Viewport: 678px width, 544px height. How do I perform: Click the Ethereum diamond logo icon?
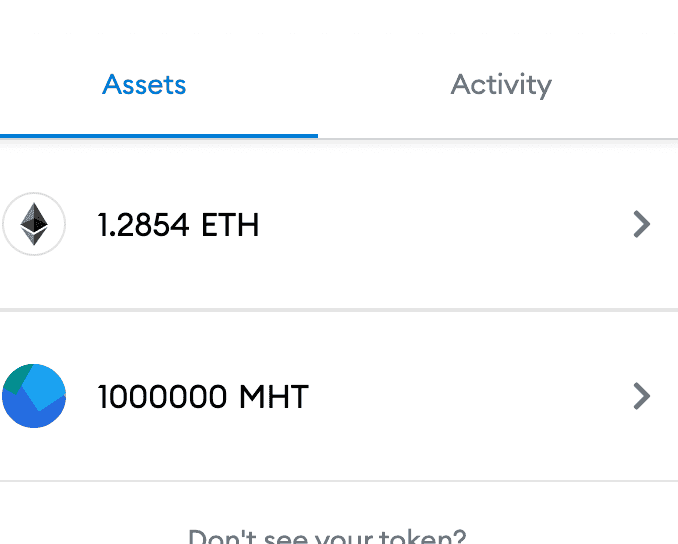click(35, 224)
